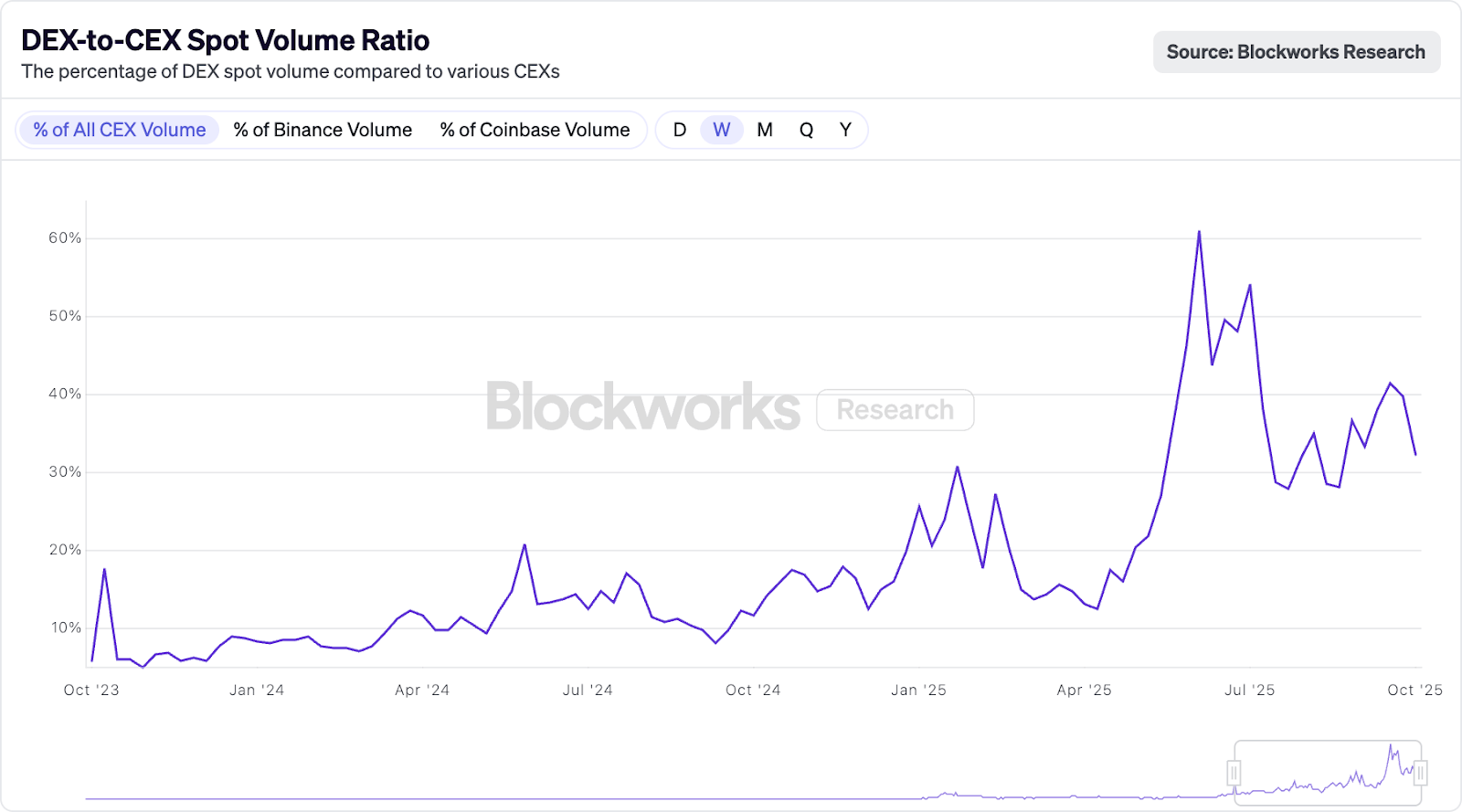Click the Source: Blockworks Research badge
Screen dimensions: 1462x812
coord(1297,52)
